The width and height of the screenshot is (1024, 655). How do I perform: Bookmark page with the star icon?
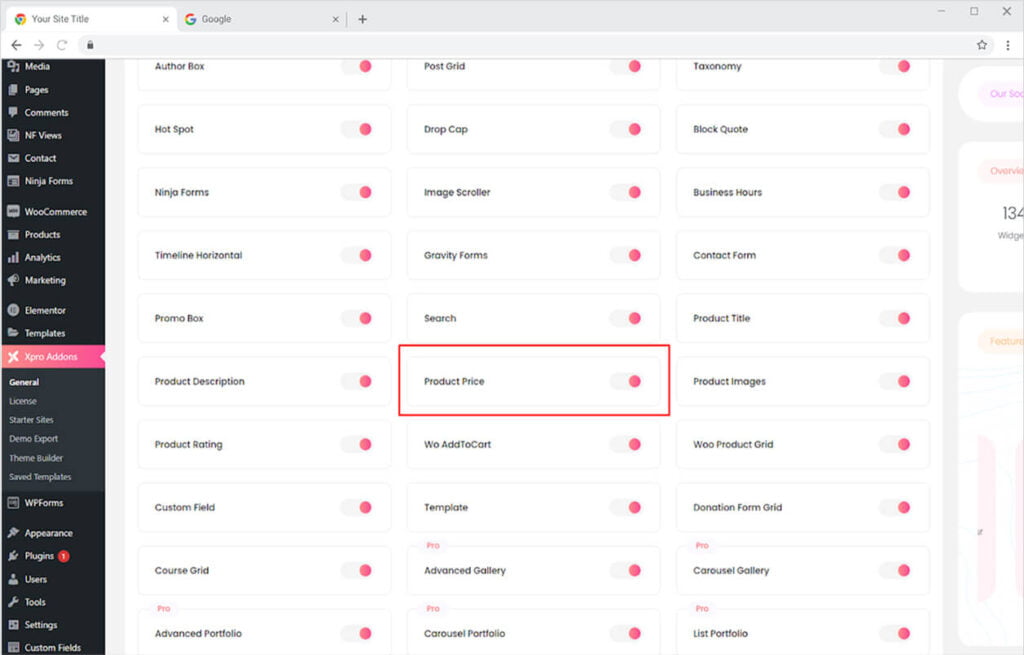[982, 45]
